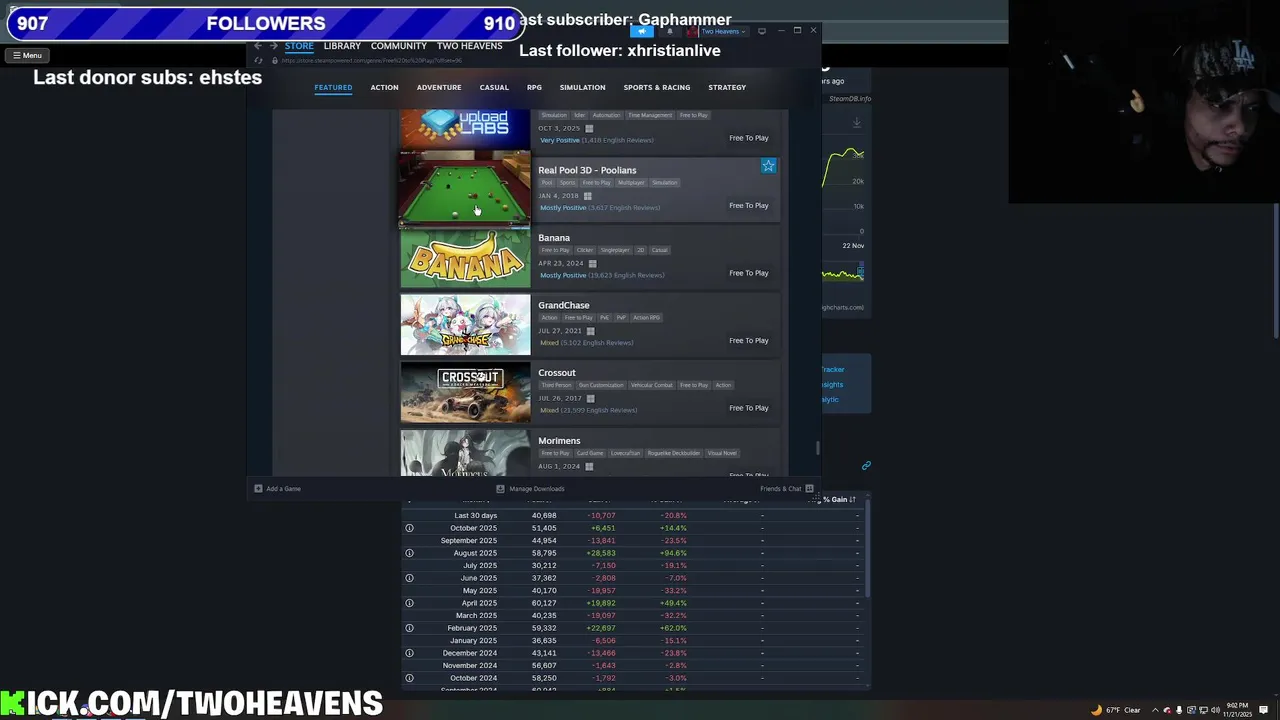Click info icon beside October 2025
1280x720 pixels.
tap(409, 528)
